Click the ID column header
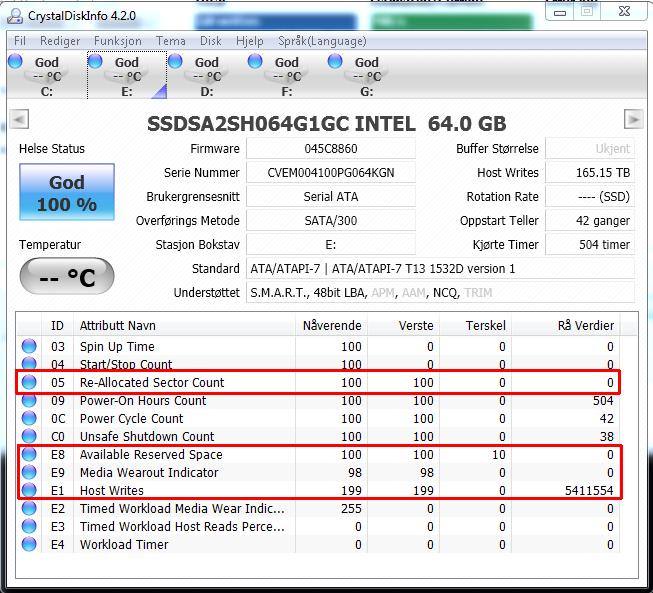This screenshot has width=653, height=593. [x=57, y=325]
